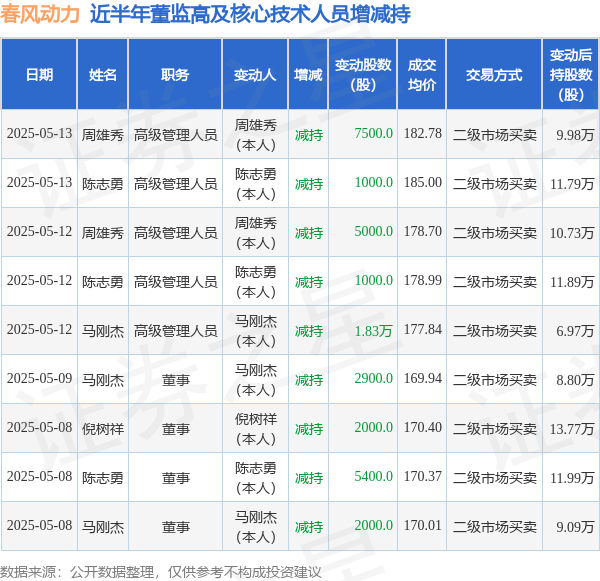Image resolution: width=600 pixels, height=581 pixels.
Task: Select the holdings value 11.79万
Action: [x=572, y=183]
